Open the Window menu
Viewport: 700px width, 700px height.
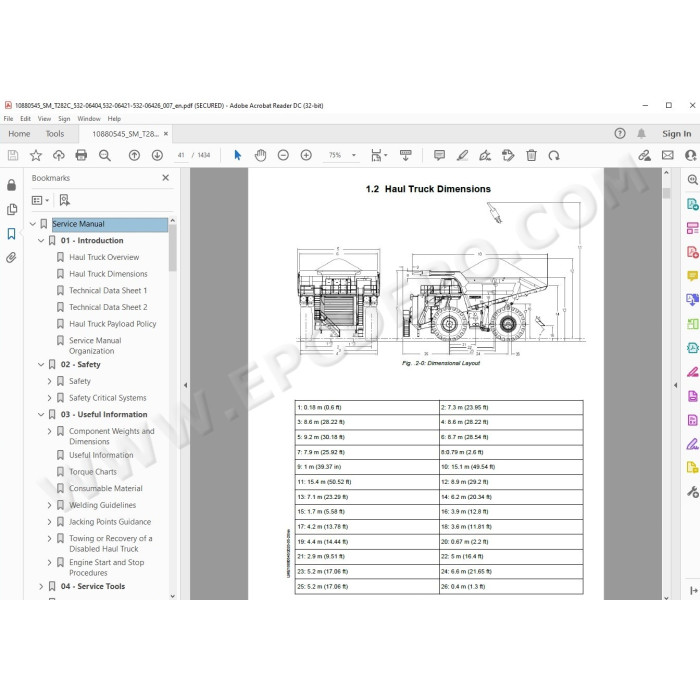tap(89, 119)
